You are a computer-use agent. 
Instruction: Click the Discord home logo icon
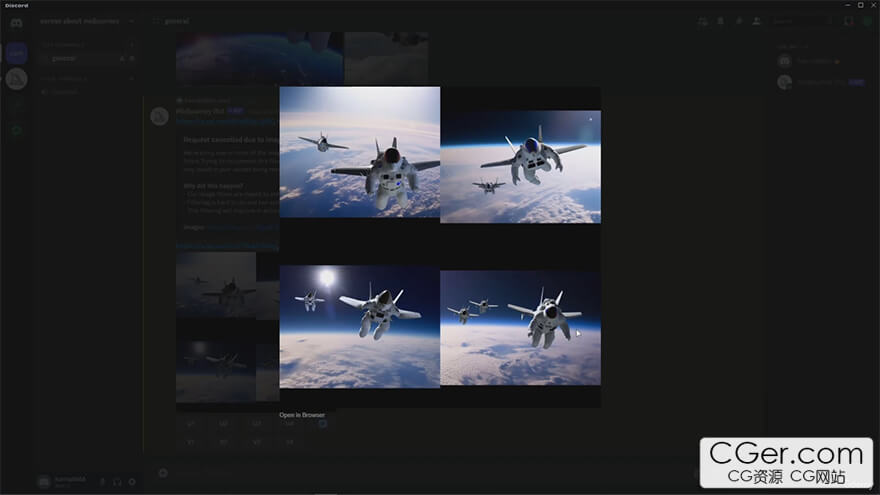pyautogui.click(x=16, y=22)
